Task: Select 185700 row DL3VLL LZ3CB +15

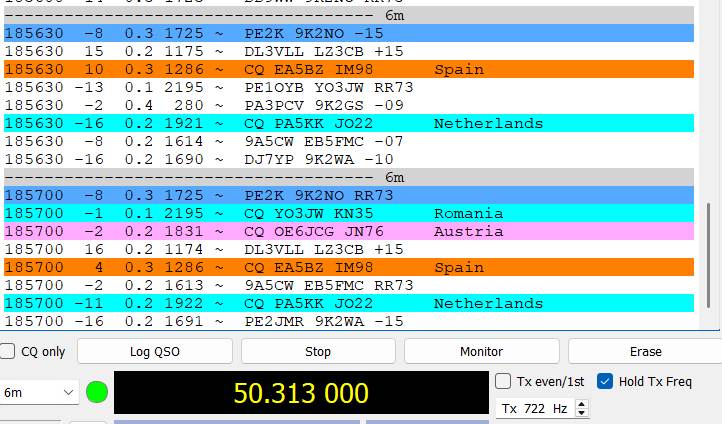Action: point(349,249)
